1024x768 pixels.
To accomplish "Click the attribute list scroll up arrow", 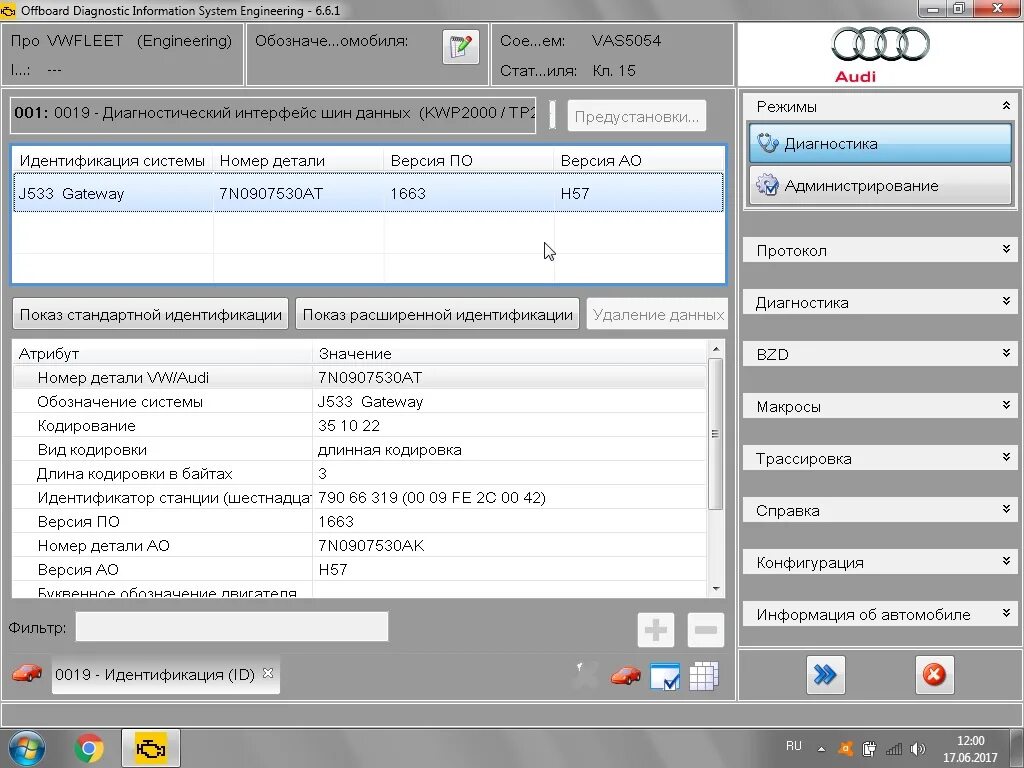I will 716,349.
